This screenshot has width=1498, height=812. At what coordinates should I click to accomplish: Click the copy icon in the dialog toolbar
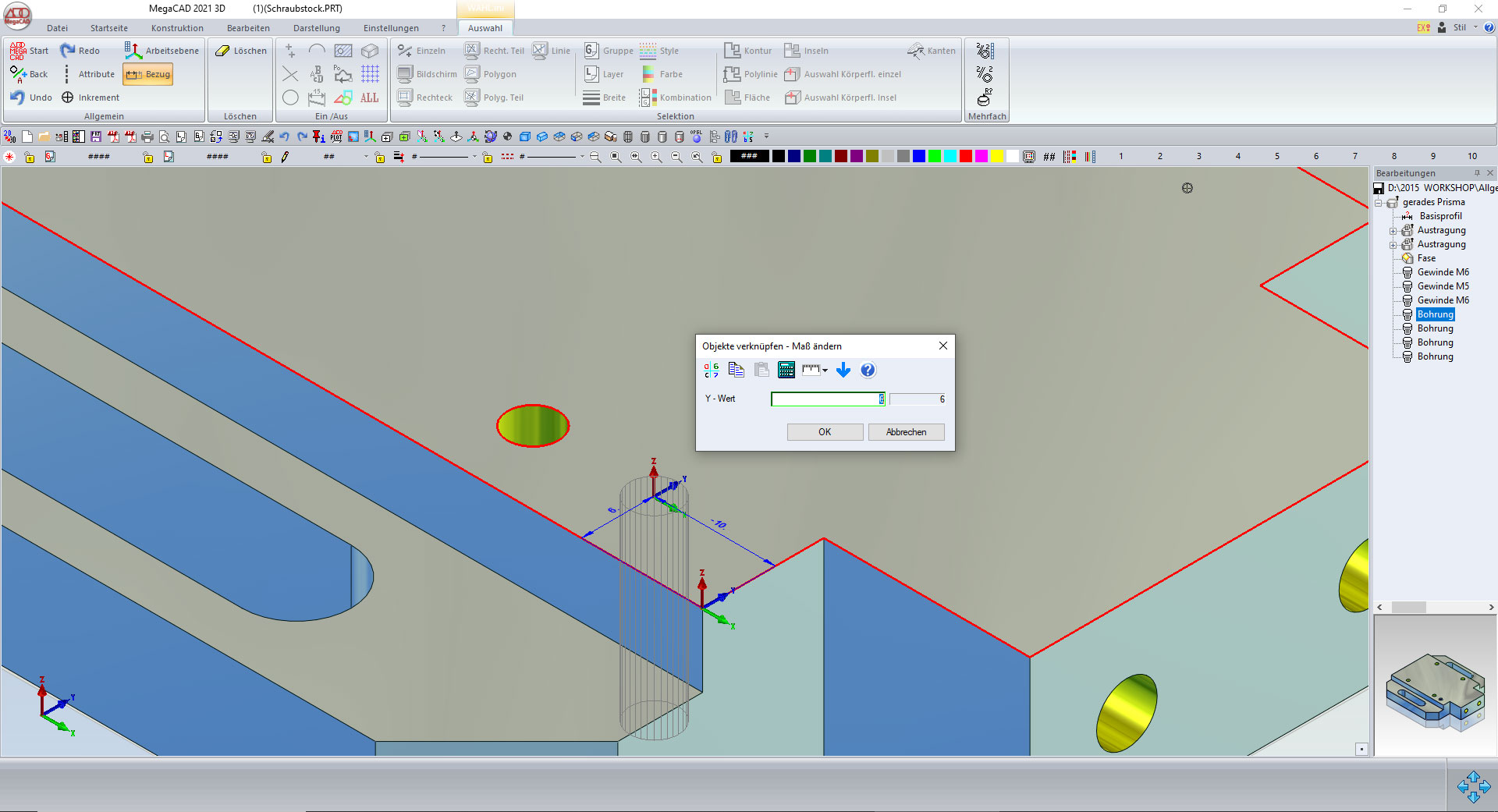(x=736, y=370)
